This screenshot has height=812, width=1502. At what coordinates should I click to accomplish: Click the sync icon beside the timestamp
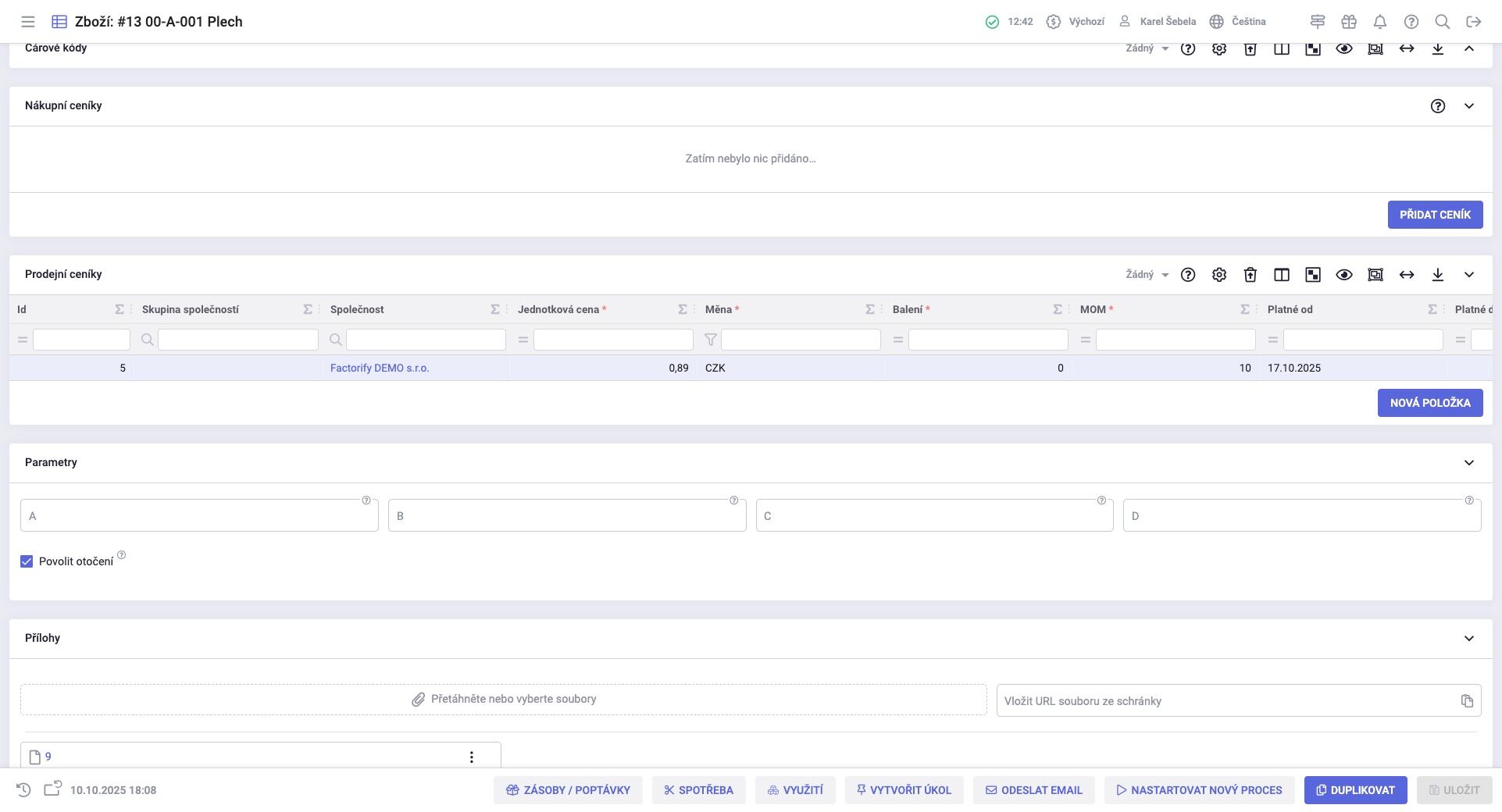[52, 789]
